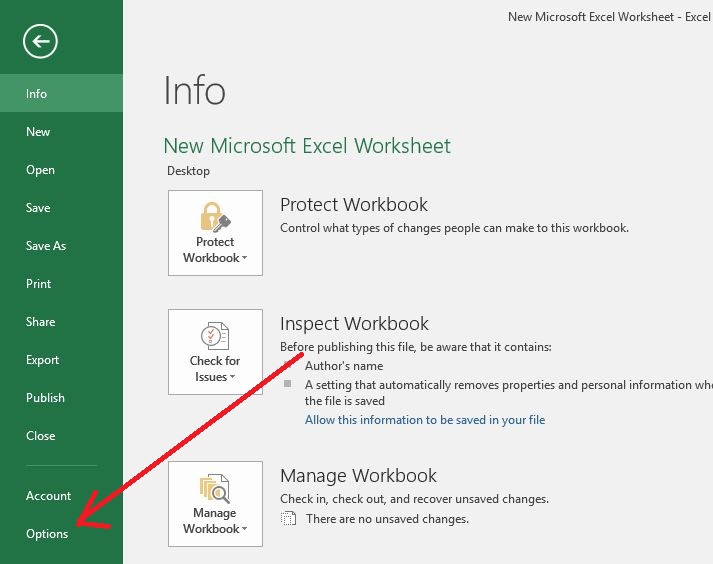This screenshot has height=564, width=713.
Task: Open the Share page
Action: tap(61, 322)
